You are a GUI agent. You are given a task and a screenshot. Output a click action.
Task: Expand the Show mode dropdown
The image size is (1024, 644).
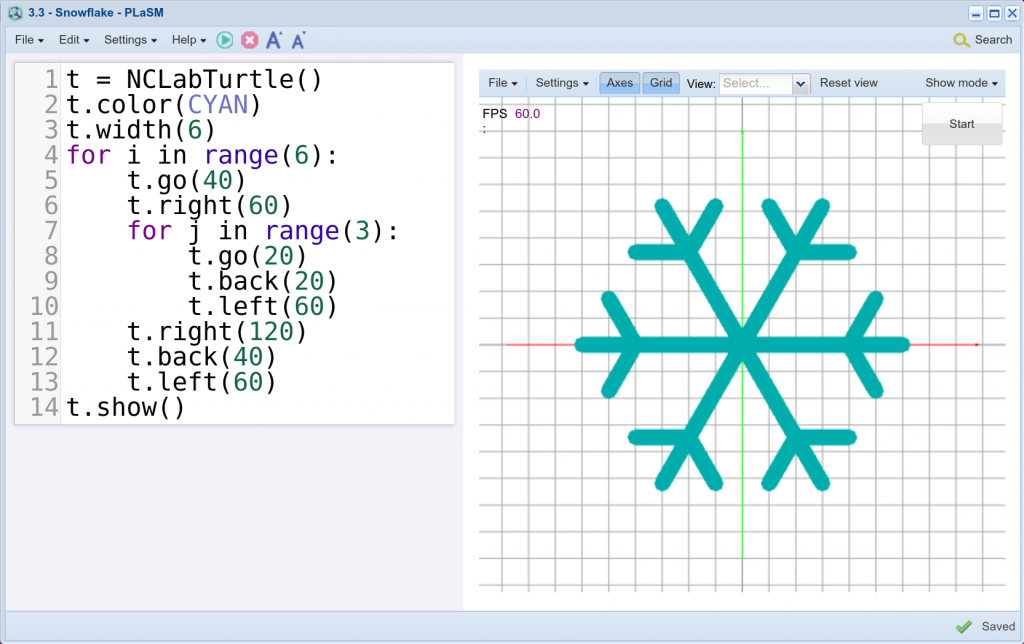pos(961,83)
